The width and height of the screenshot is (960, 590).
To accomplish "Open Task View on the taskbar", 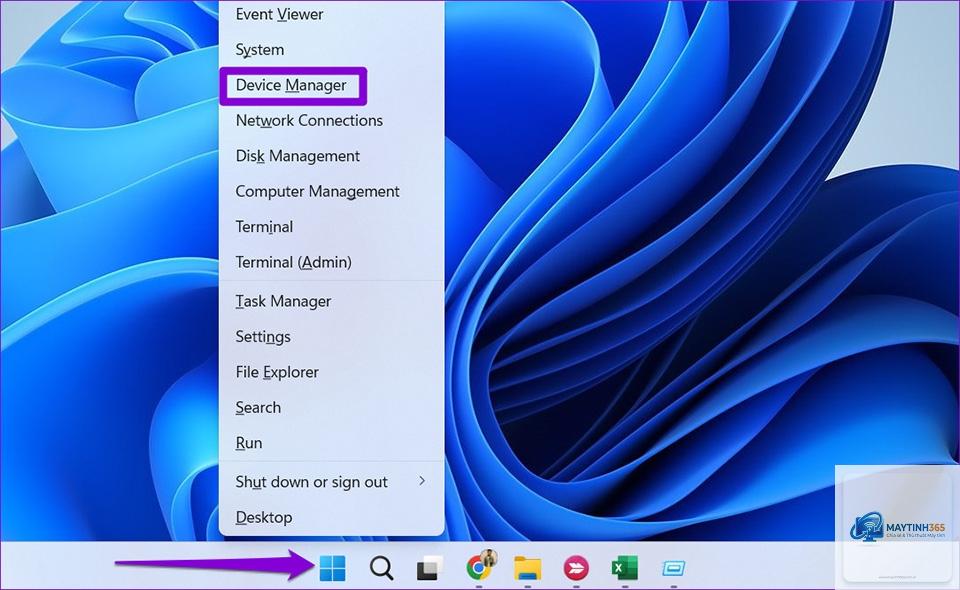I will [430, 568].
